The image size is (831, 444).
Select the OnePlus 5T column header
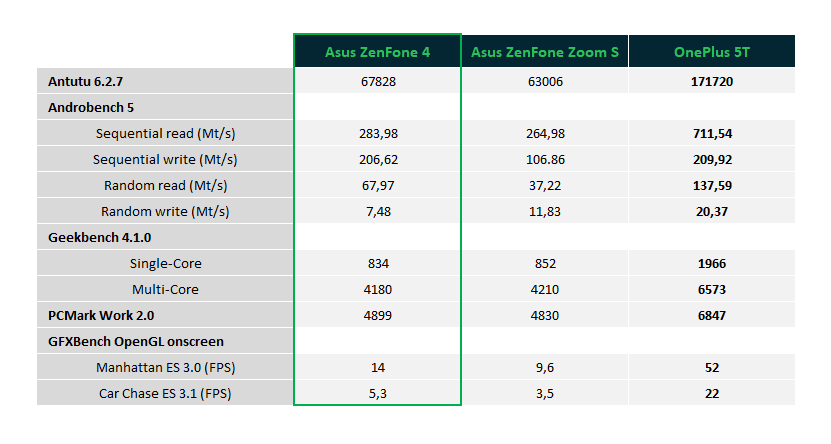(x=712, y=51)
